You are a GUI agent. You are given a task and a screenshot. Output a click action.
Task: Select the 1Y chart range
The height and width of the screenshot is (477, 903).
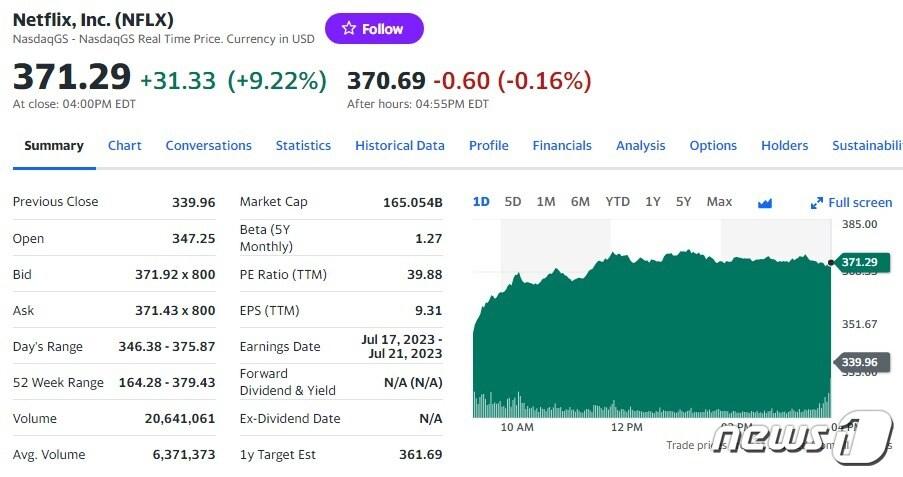pos(653,202)
